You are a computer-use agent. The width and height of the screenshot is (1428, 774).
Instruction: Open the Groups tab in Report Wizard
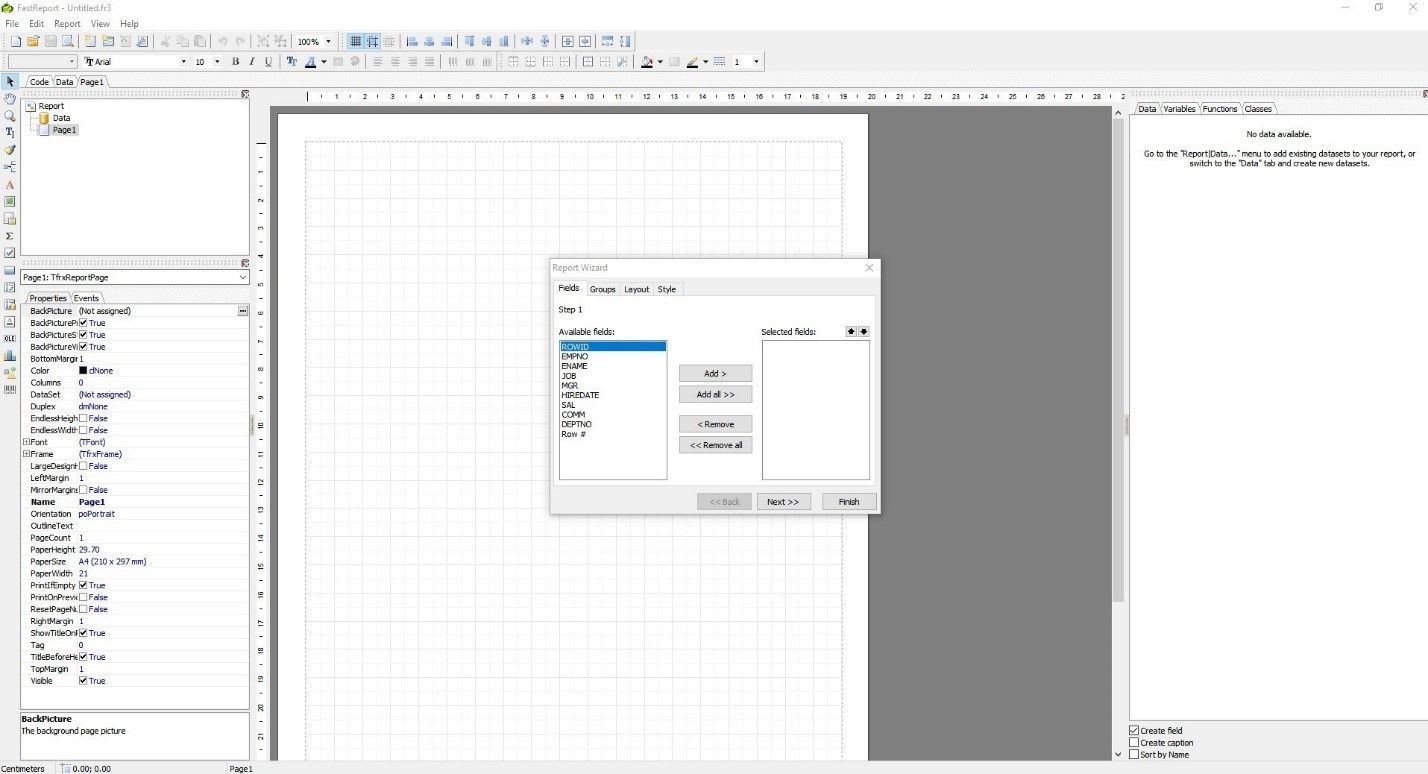coord(602,289)
